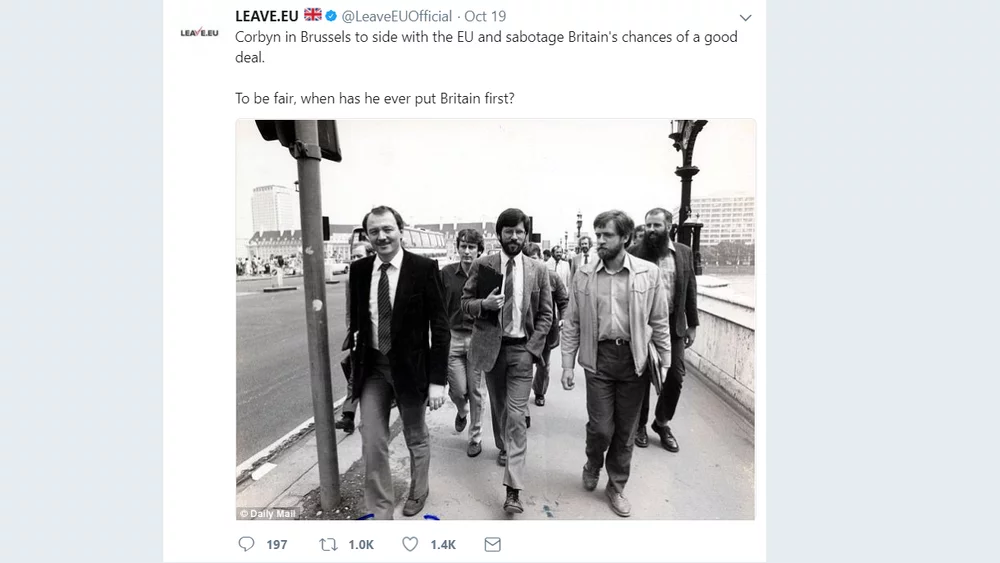Open the LEAVE.EU display name link
The width and height of the screenshot is (1000, 563).
tap(266, 16)
